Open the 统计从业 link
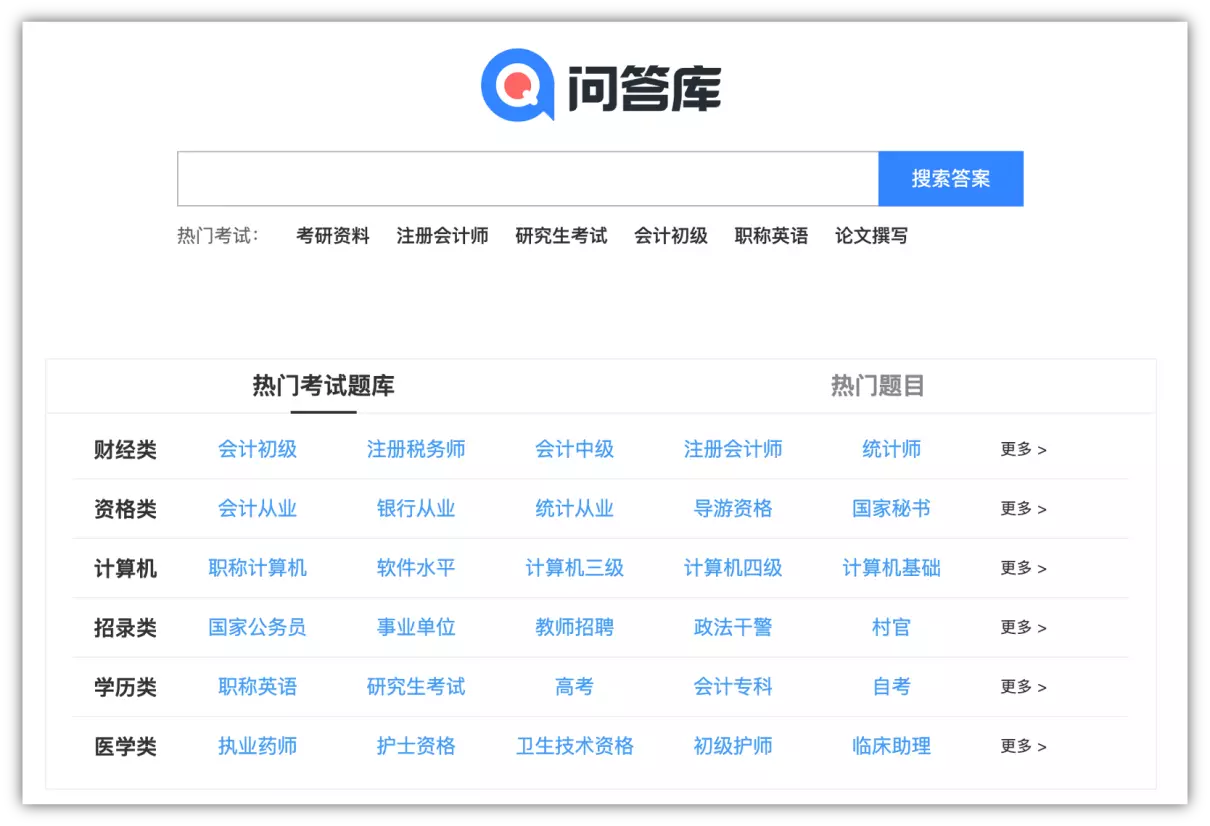1210x826 pixels. [575, 508]
